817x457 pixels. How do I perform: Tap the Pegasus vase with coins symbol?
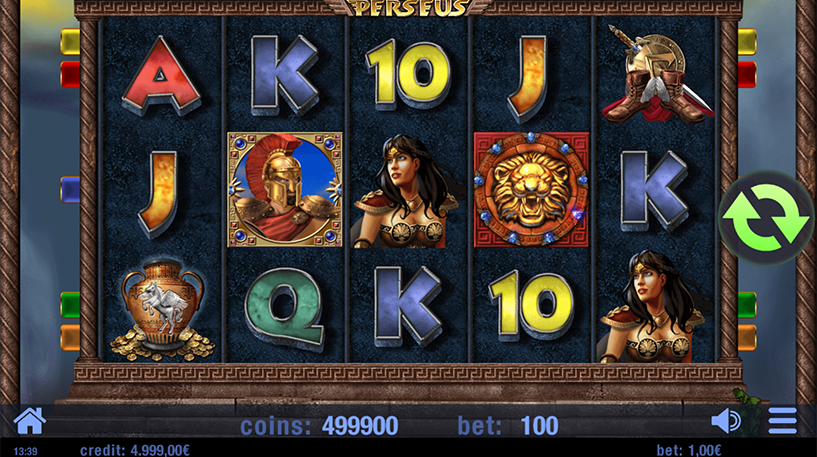(162, 310)
